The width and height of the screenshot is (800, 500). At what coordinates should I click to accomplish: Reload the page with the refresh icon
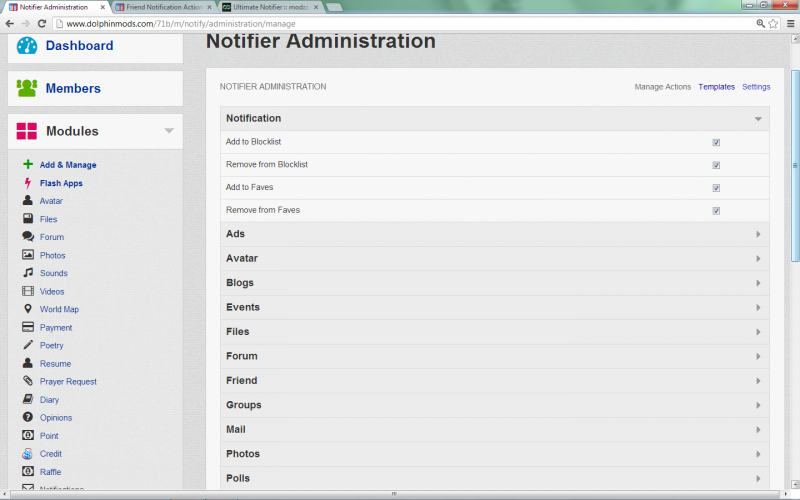coord(42,23)
